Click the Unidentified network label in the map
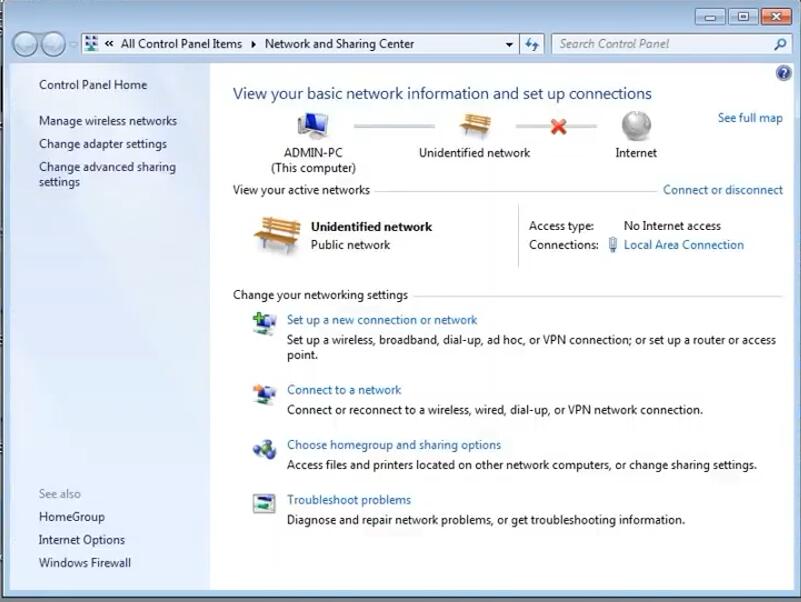This screenshot has width=801, height=602. point(475,153)
